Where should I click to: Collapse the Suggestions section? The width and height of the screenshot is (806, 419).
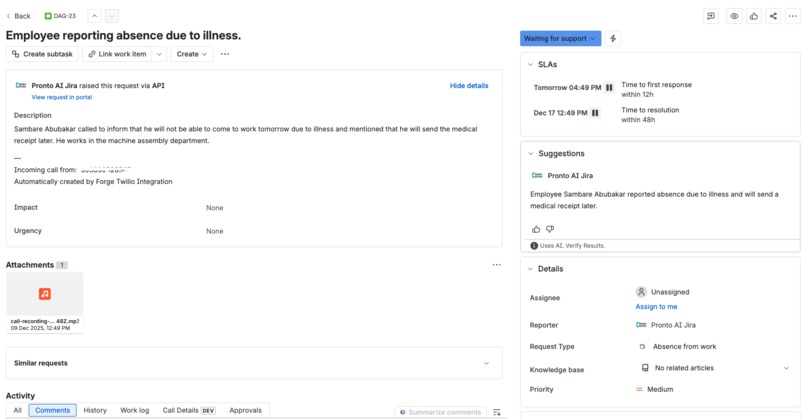tap(530, 153)
